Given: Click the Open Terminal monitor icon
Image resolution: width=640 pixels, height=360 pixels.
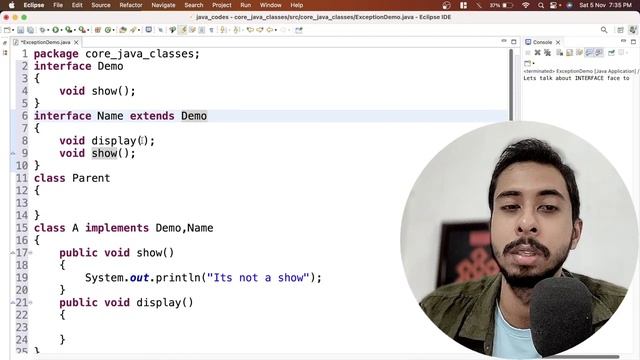Looking at the screenshot, I should (149, 30).
